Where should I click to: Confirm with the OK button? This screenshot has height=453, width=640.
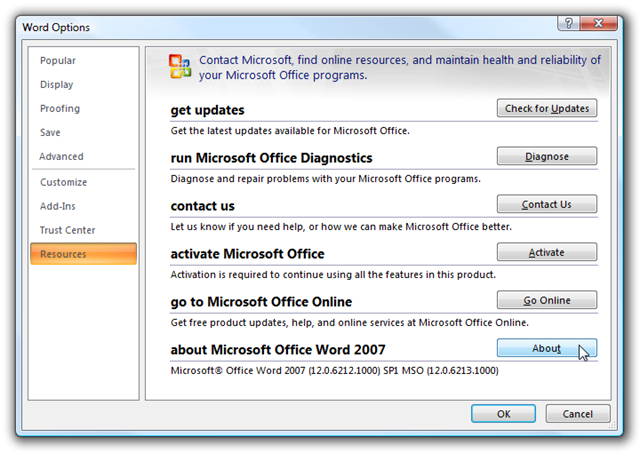pos(503,414)
